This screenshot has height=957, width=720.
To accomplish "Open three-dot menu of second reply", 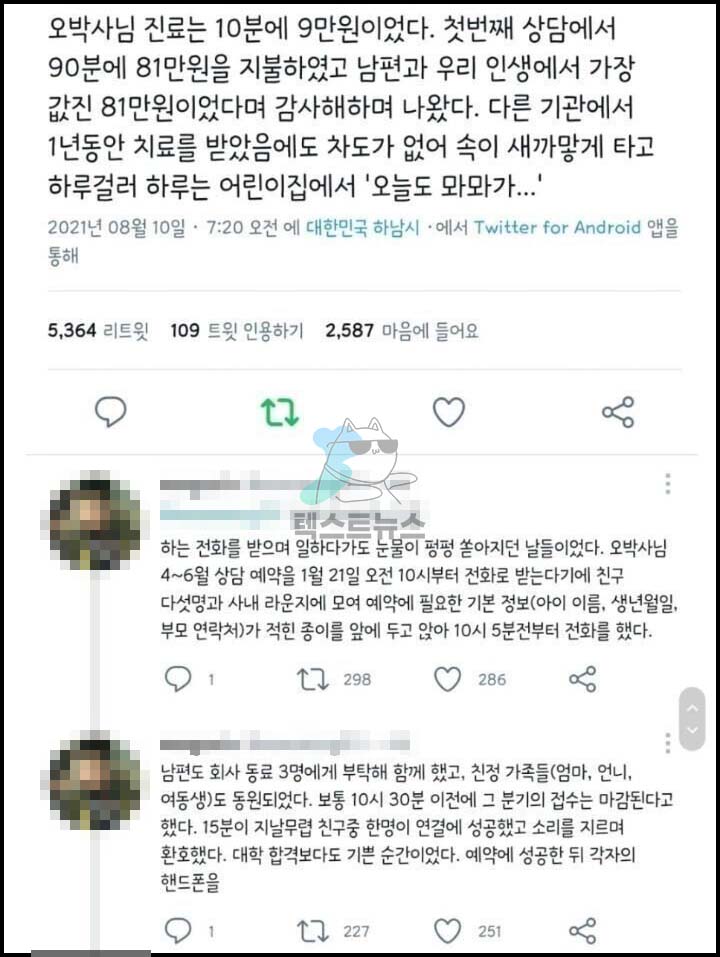I will [x=668, y=742].
